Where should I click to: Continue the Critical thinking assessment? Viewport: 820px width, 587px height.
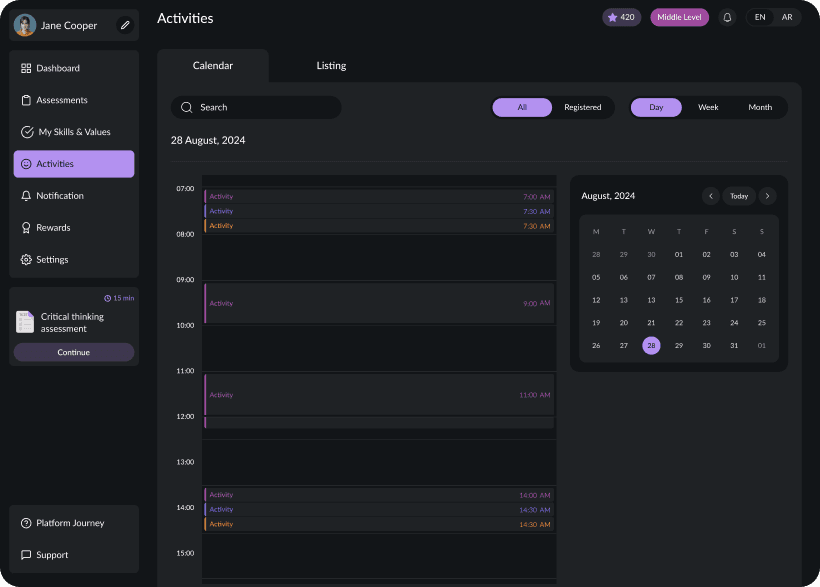[x=74, y=352]
